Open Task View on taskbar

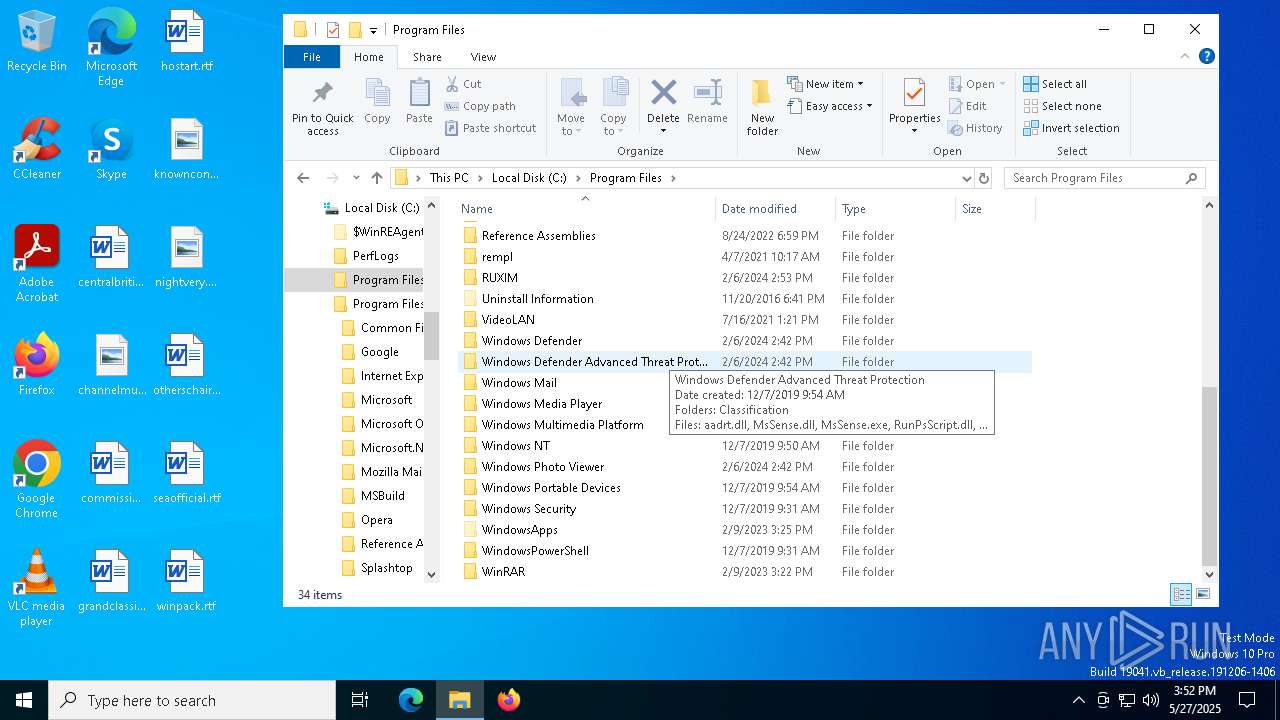[x=360, y=700]
